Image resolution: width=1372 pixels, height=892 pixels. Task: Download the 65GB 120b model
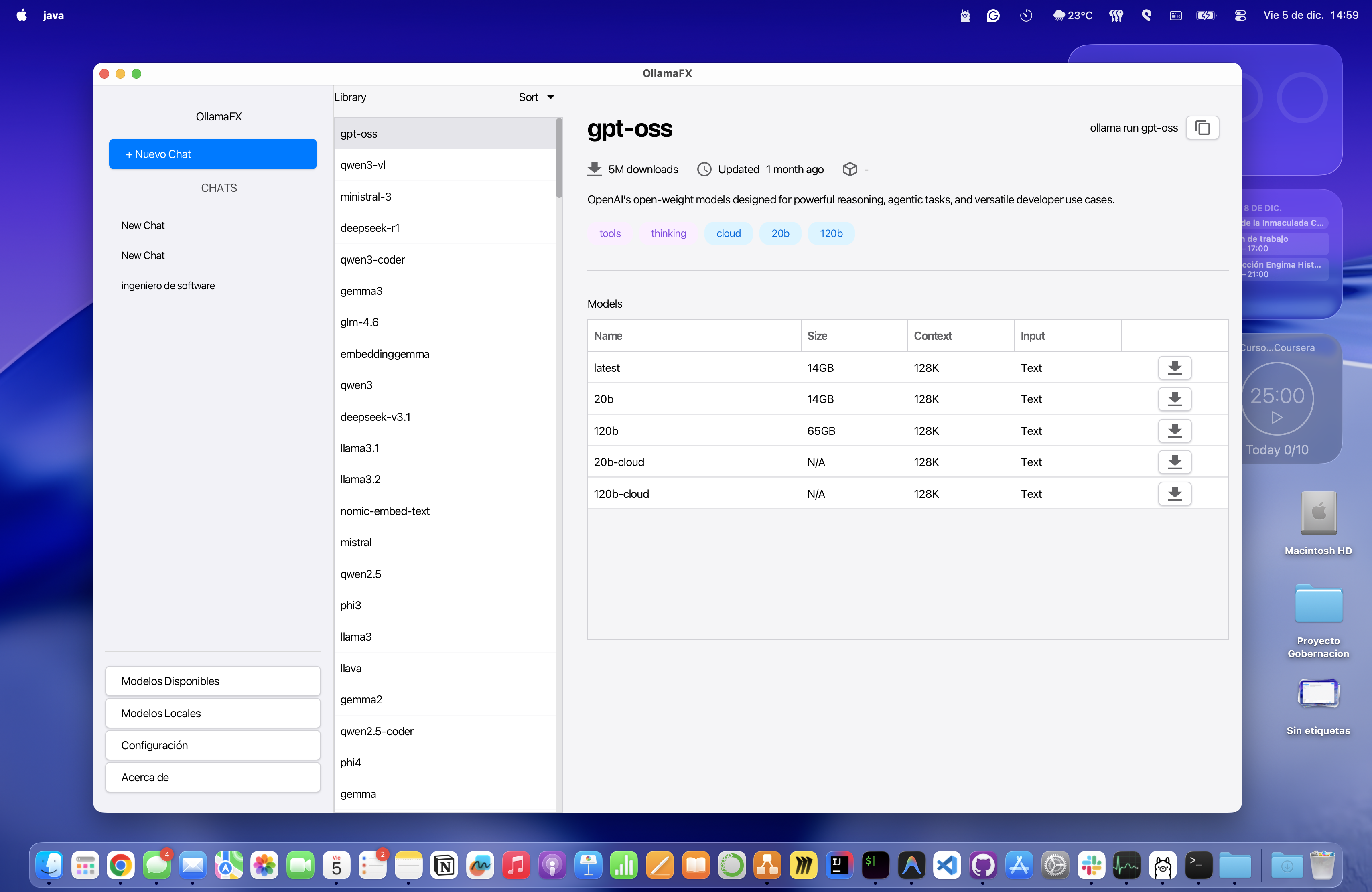tap(1174, 430)
